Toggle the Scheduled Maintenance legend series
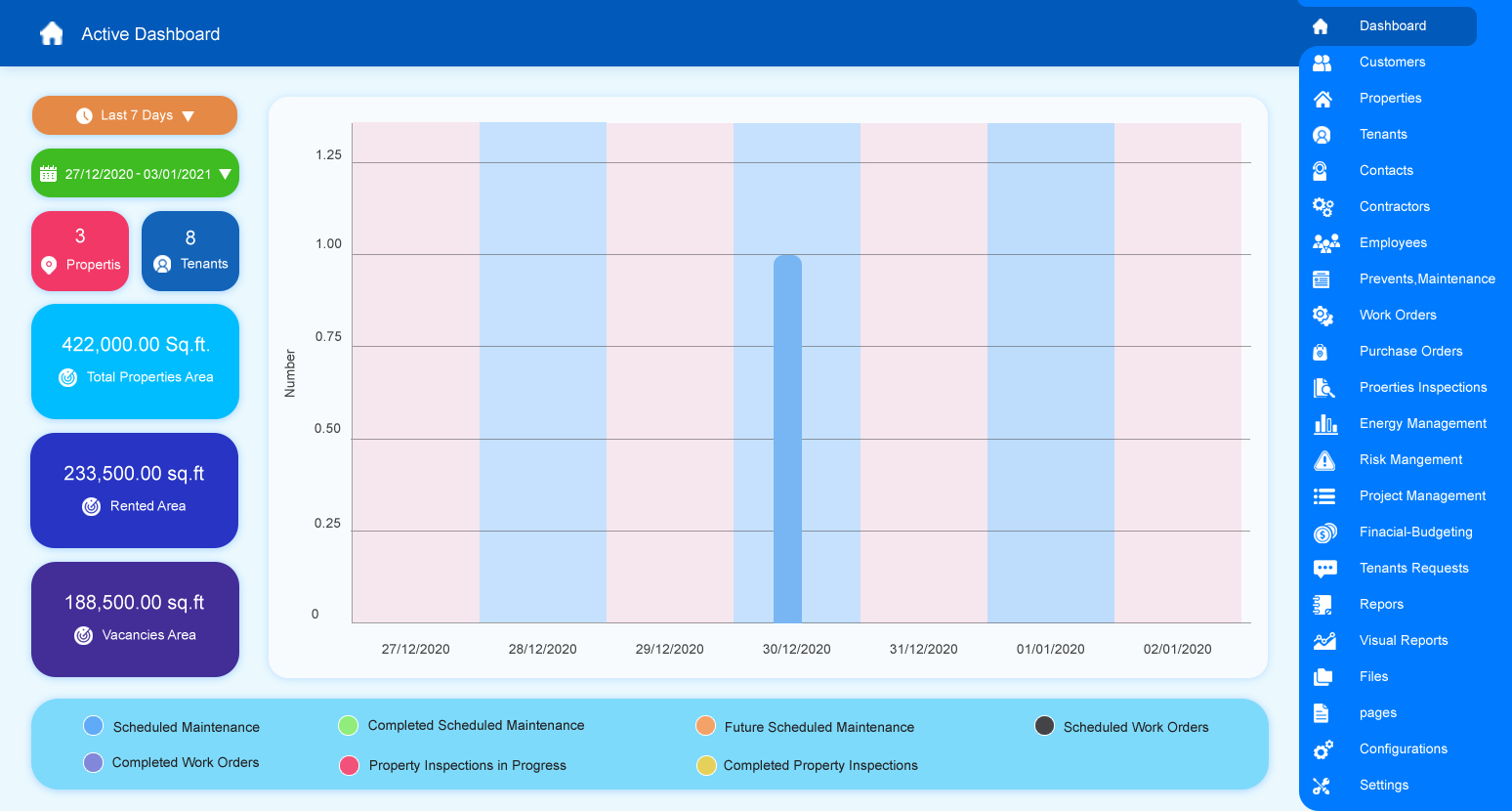Image resolution: width=1512 pixels, height=811 pixels. [x=94, y=726]
